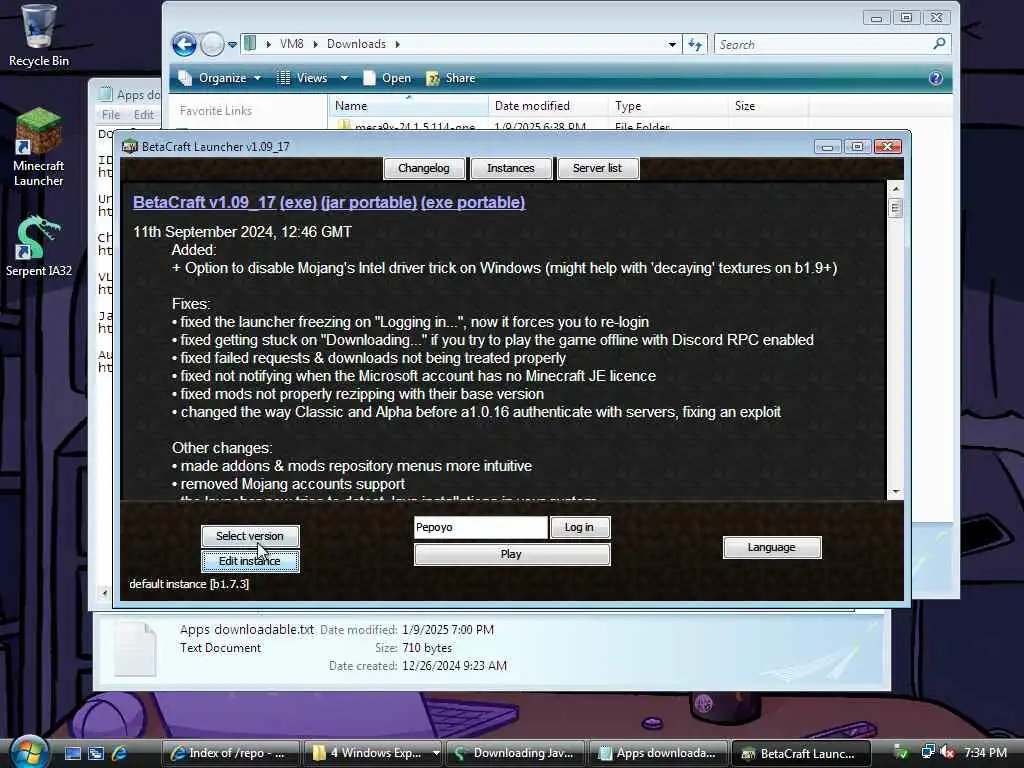
Task: Open the File menu in the text editor
Action: point(111,115)
